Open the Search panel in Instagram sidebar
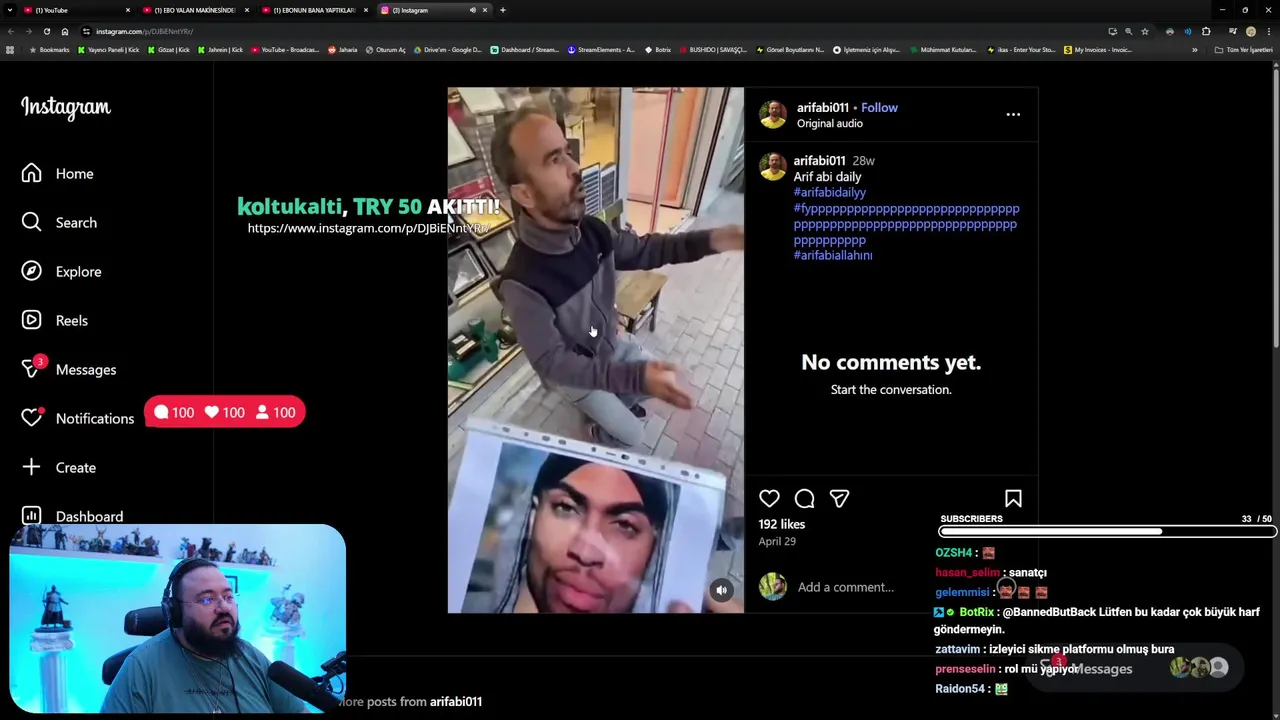Image resolution: width=1280 pixels, height=720 pixels. coord(59,223)
